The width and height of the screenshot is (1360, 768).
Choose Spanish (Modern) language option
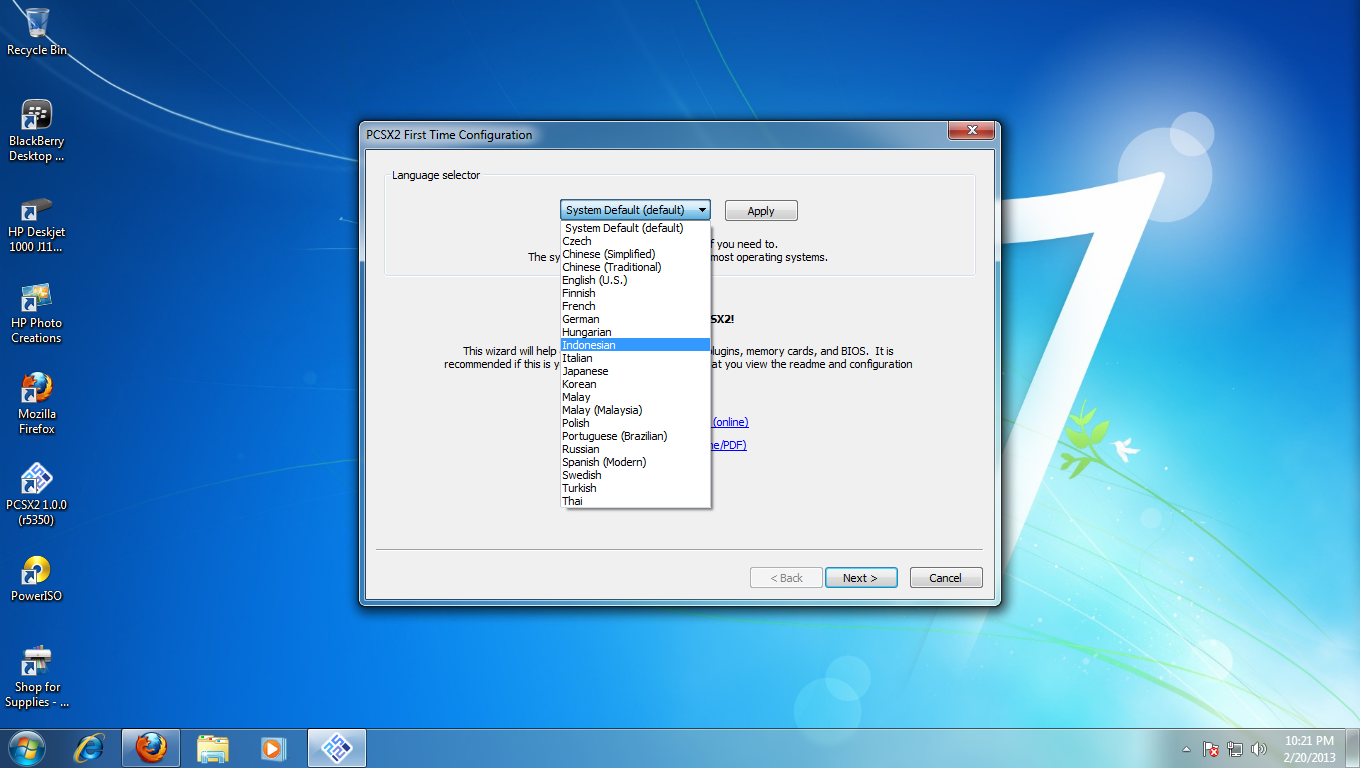635,462
